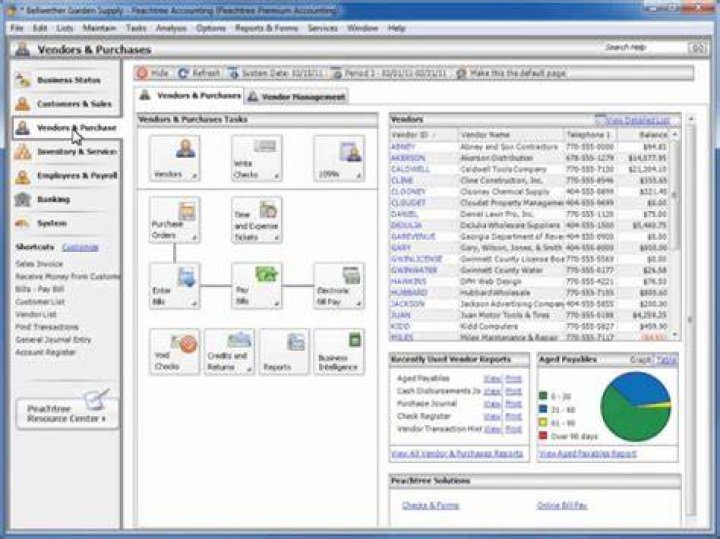Open the Pay Bills task
This screenshot has height=539, width=720.
(257, 286)
